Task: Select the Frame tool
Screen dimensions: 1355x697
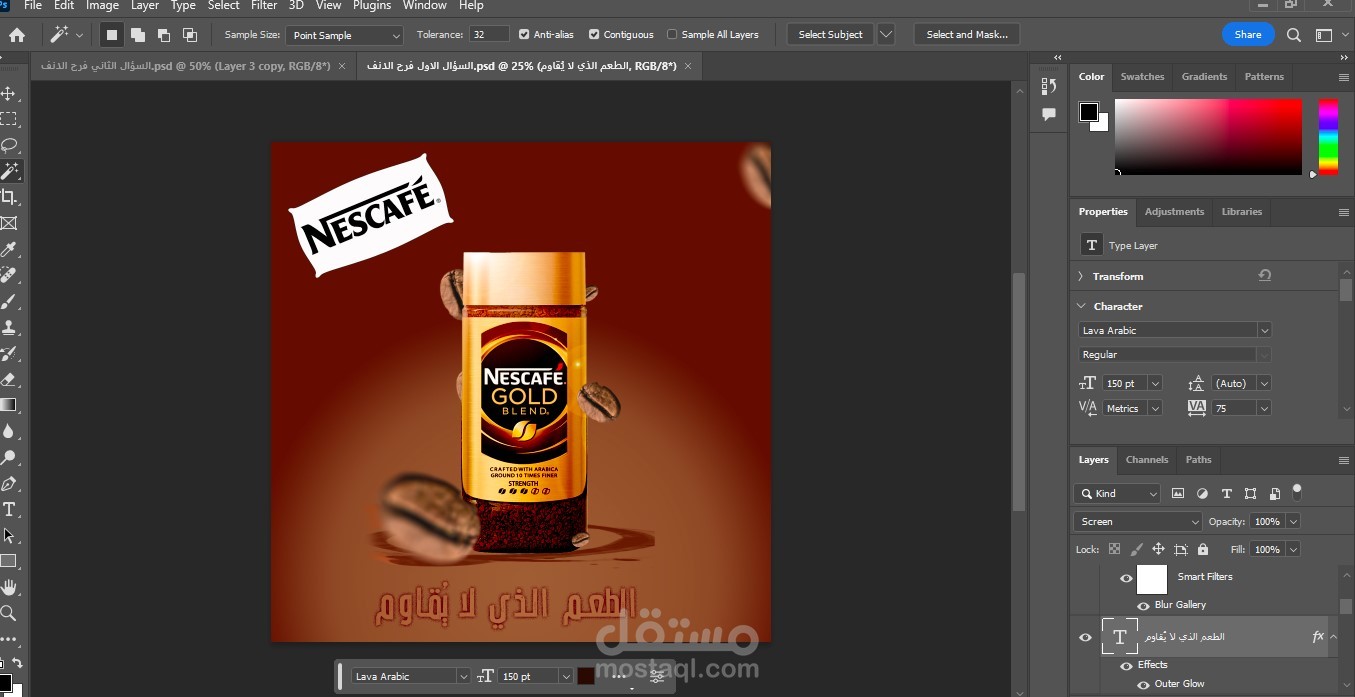Action: tap(9, 223)
